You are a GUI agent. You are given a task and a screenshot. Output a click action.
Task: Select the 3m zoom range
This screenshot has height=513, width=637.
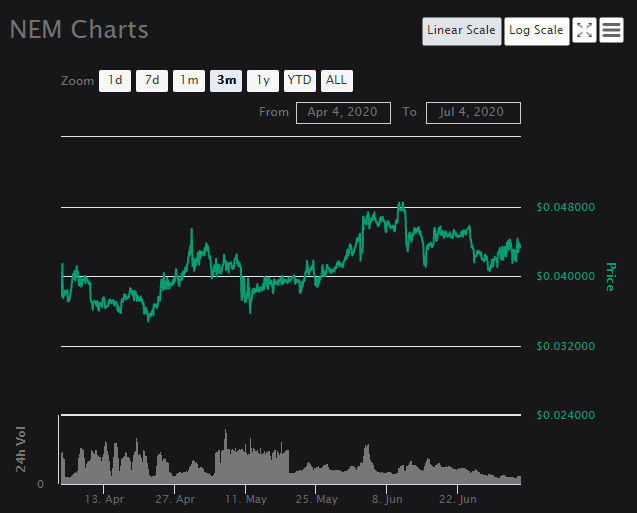[x=226, y=81]
